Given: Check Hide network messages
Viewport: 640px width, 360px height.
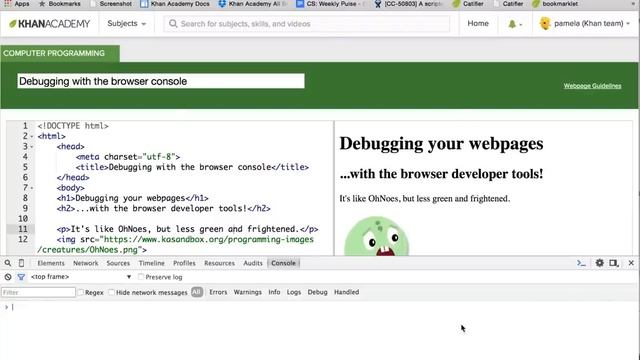Looking at the screenshot, I should [111, 292].
